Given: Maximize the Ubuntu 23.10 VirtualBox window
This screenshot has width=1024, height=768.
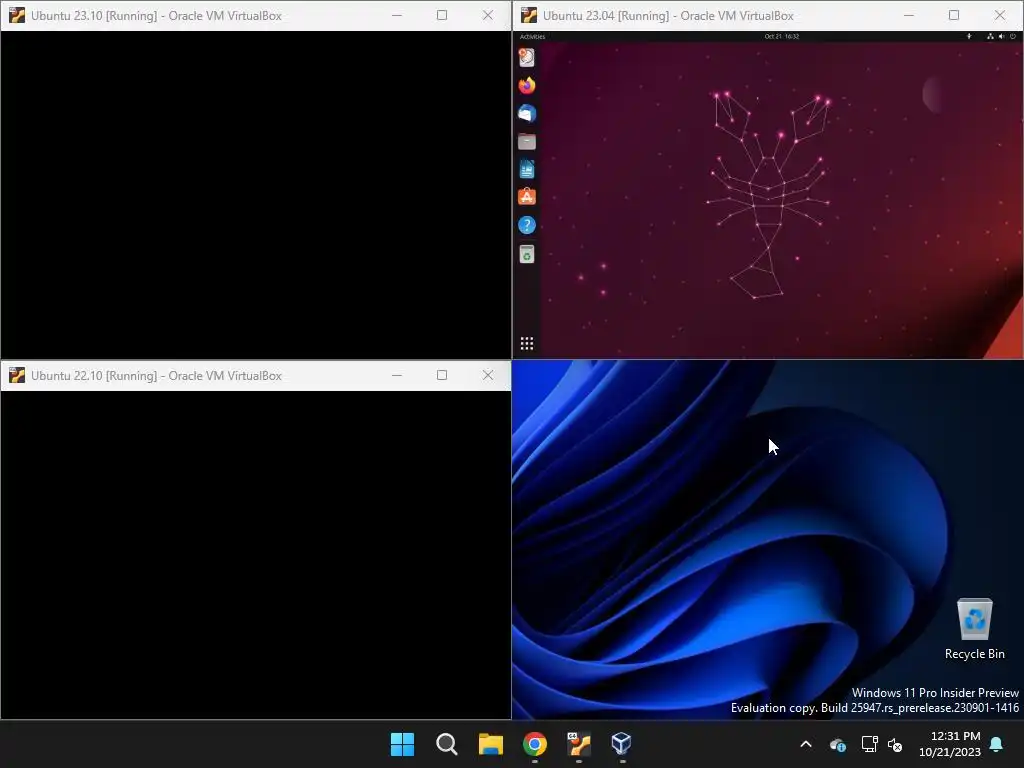Looking at the screenshot, I should click(x=442, y=15).
